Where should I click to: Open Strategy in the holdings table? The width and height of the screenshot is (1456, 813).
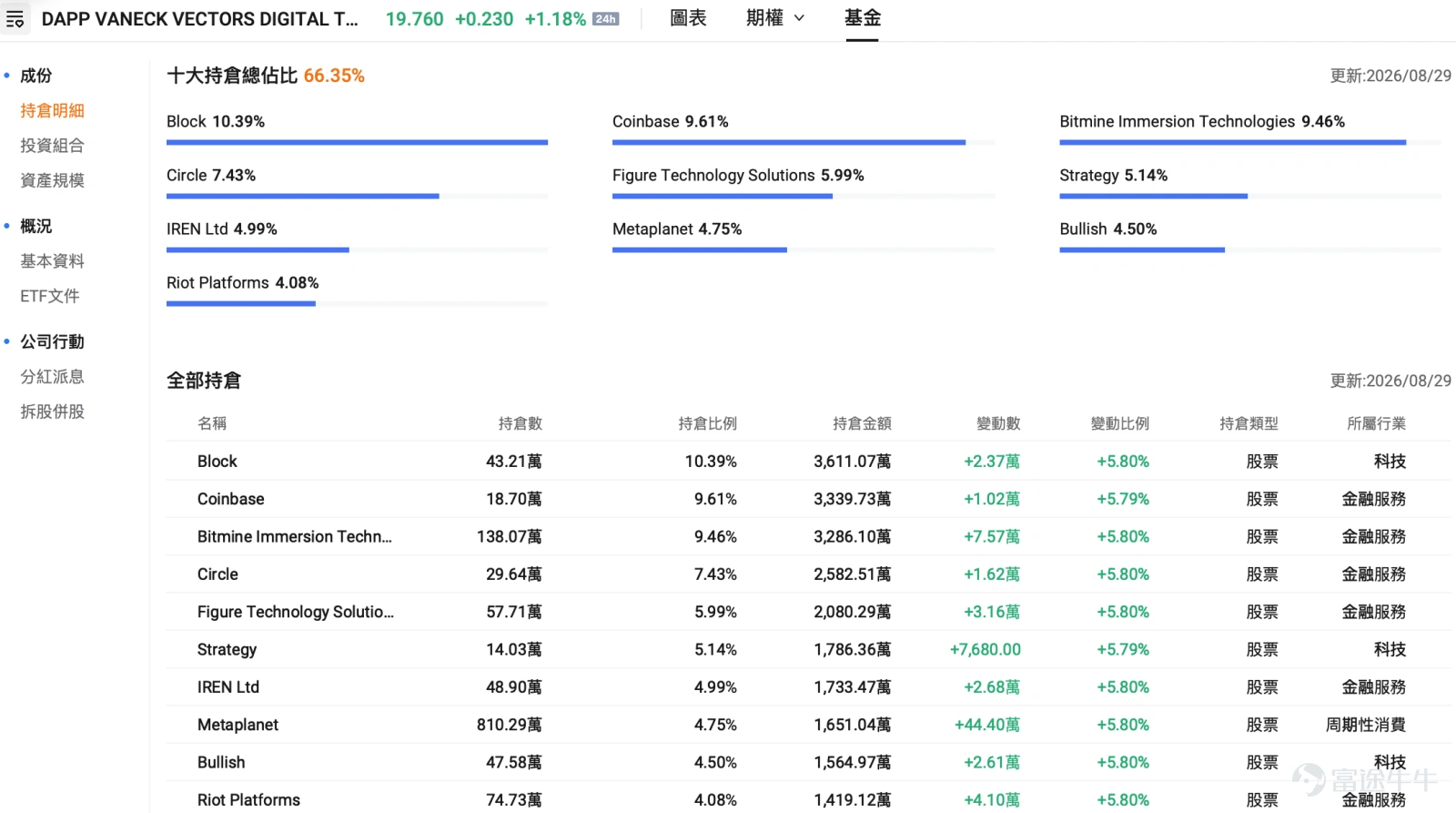point(227,650)
